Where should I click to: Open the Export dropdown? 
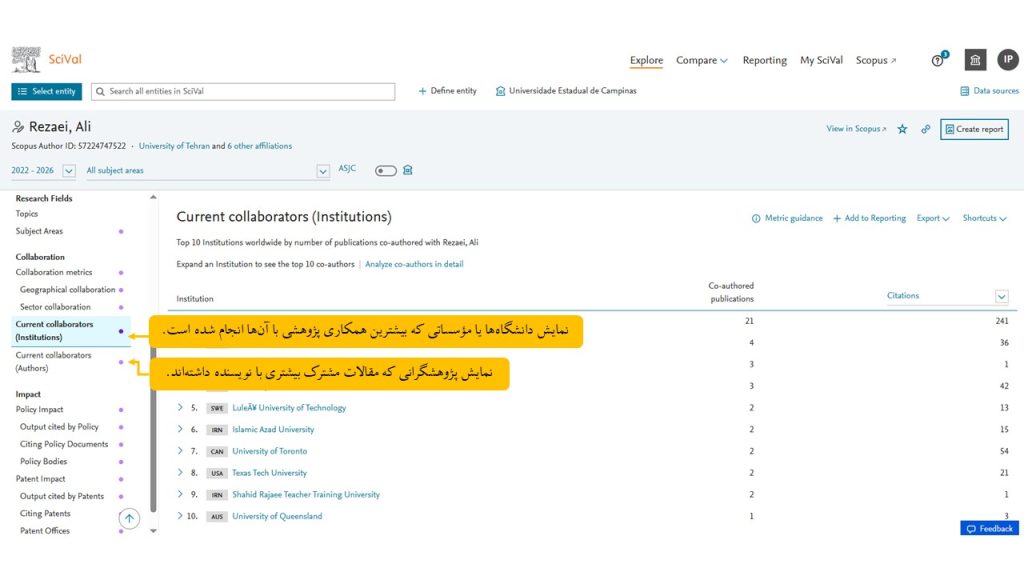[933, 218]
